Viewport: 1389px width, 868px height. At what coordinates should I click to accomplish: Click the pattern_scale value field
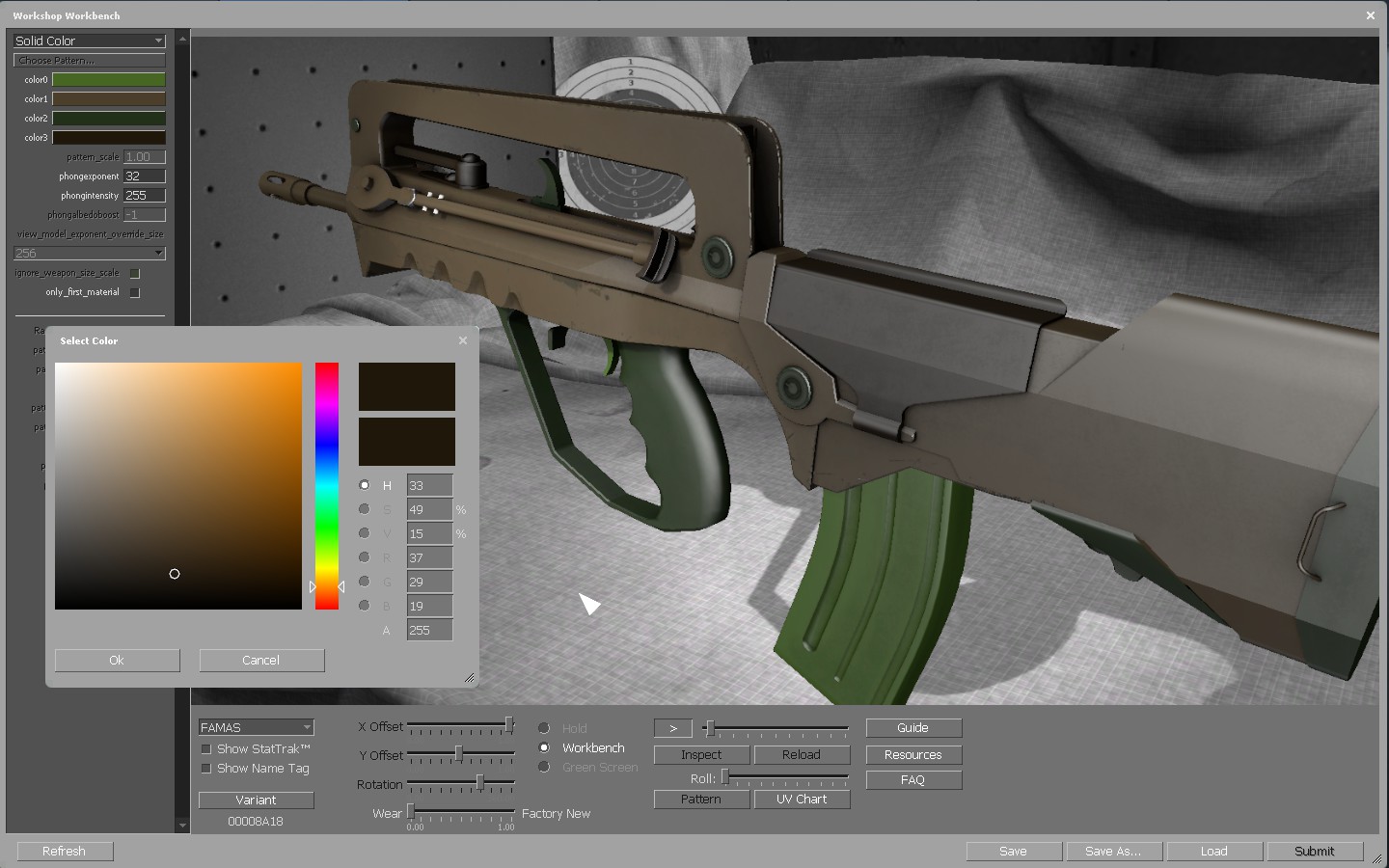[145, 156]
